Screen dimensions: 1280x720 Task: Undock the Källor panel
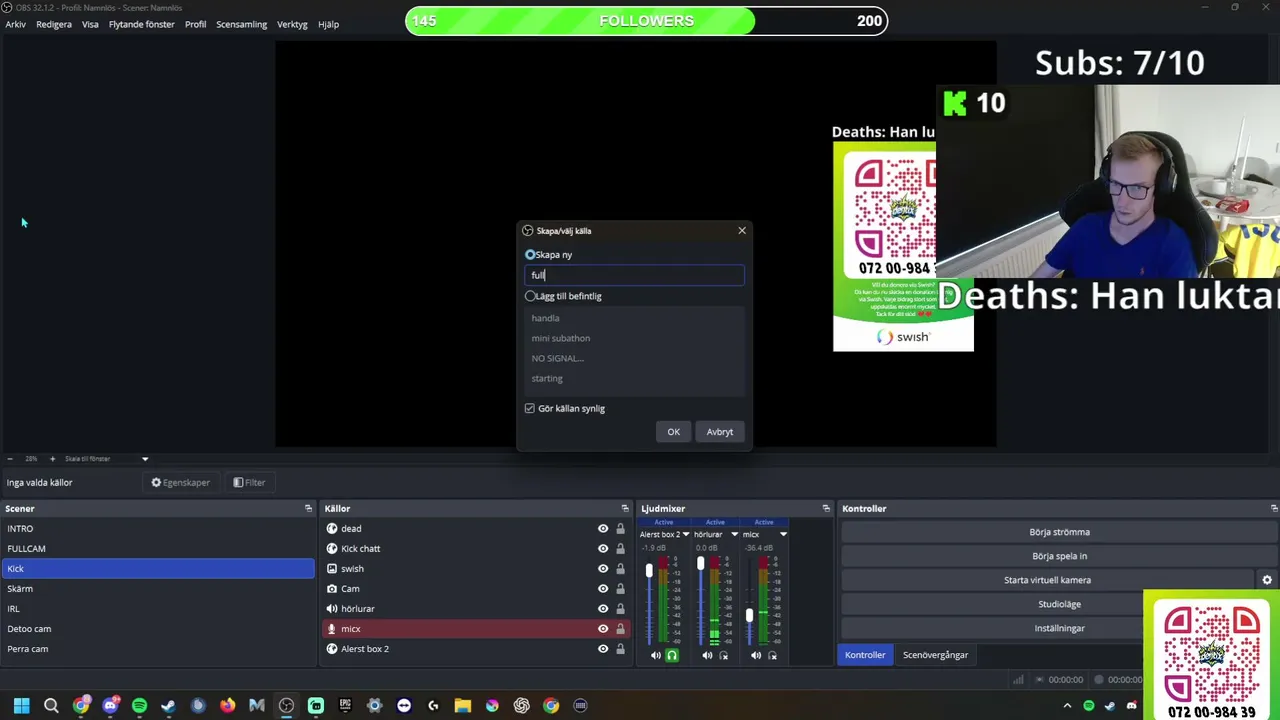pyautogui.click(x=625, y=509)
